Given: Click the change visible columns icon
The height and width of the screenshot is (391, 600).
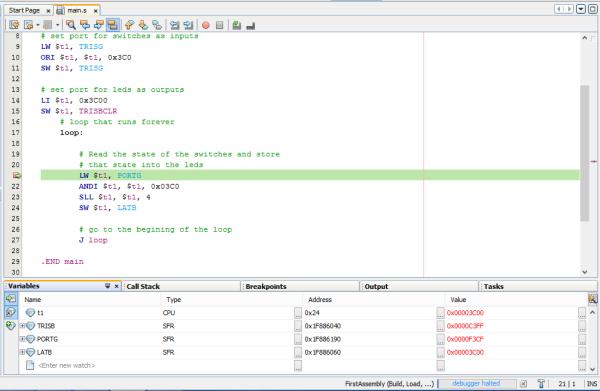Looking at the screenshot, I should point(592,299).
